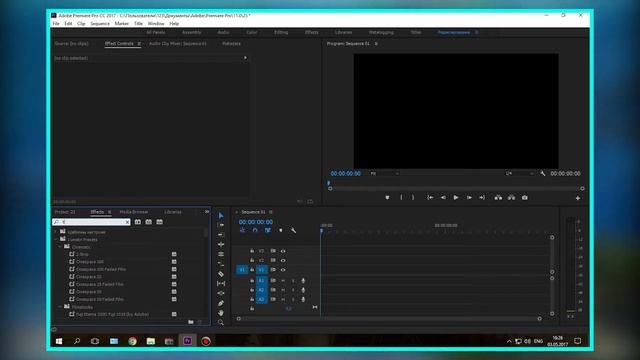Open Program monitor settings wrench
Image resolution: width=640 pixels, height=360 pixels.
[543, 173]
